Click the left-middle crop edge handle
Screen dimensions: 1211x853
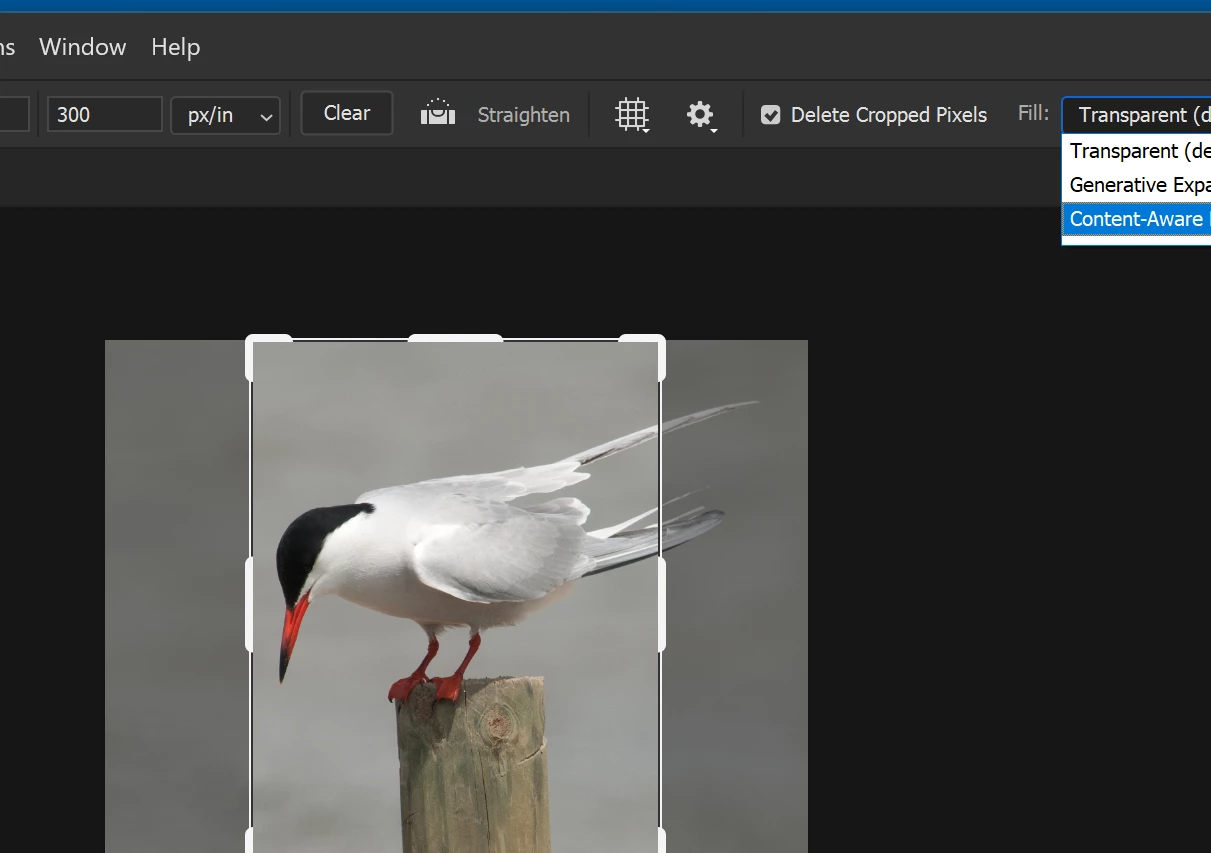250,604
